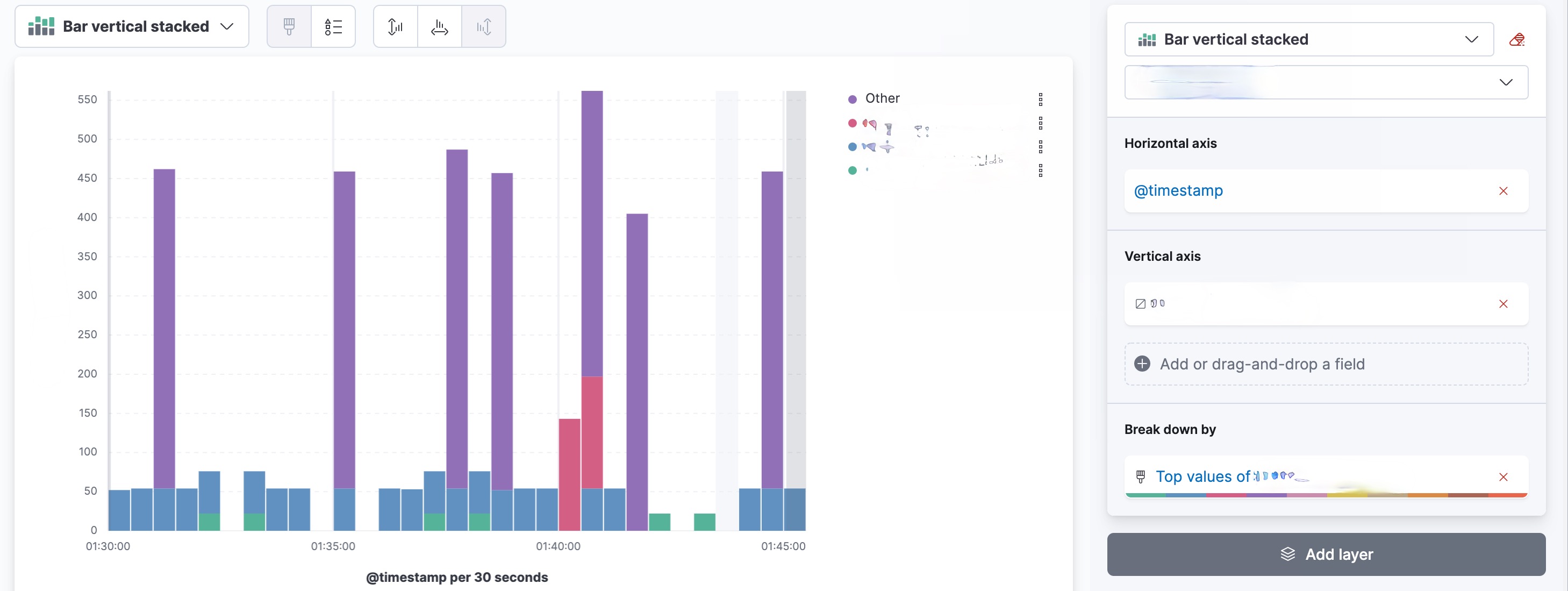Remove the Top values breakdown
The height and width of the screenshot is (591, 1568).
pos(1503,476)
